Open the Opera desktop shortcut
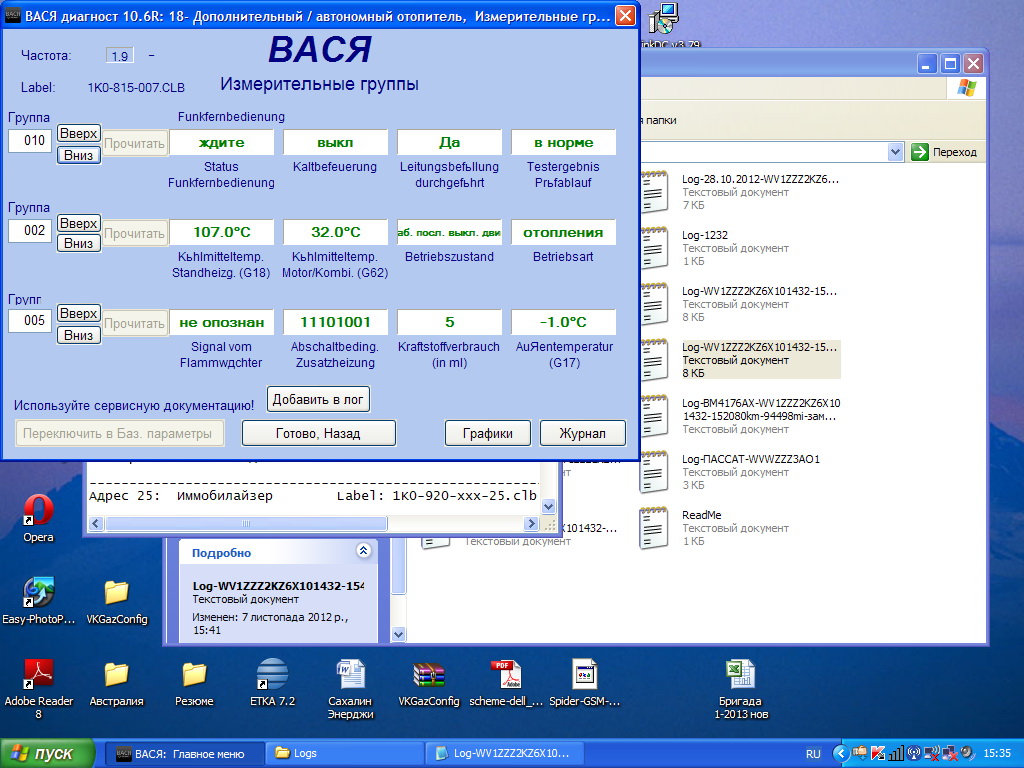Screen dimensions: 1024x768 click(x=39, y=510)
